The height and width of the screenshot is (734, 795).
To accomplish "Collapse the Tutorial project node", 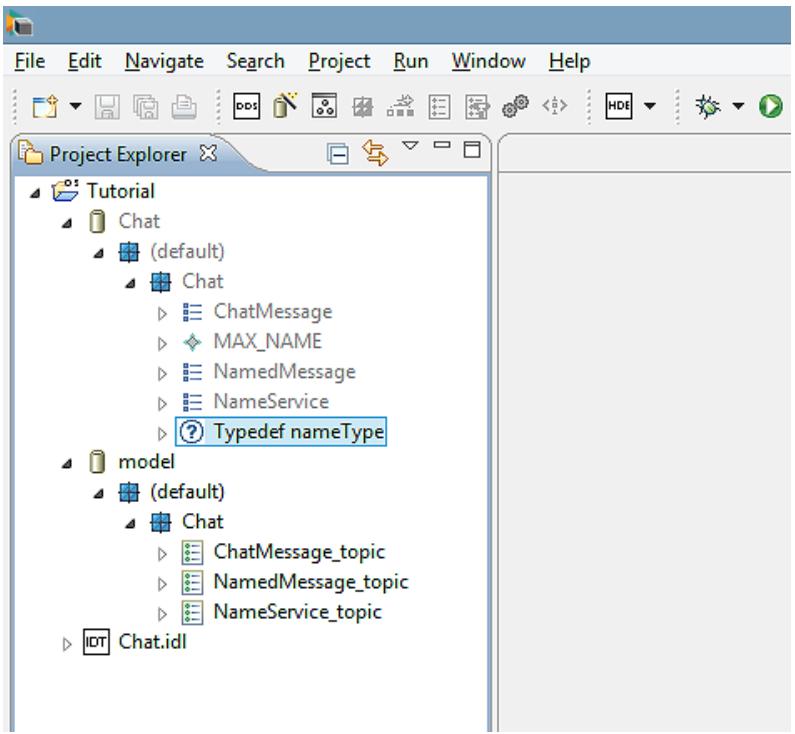I will [x=35, y=193].
